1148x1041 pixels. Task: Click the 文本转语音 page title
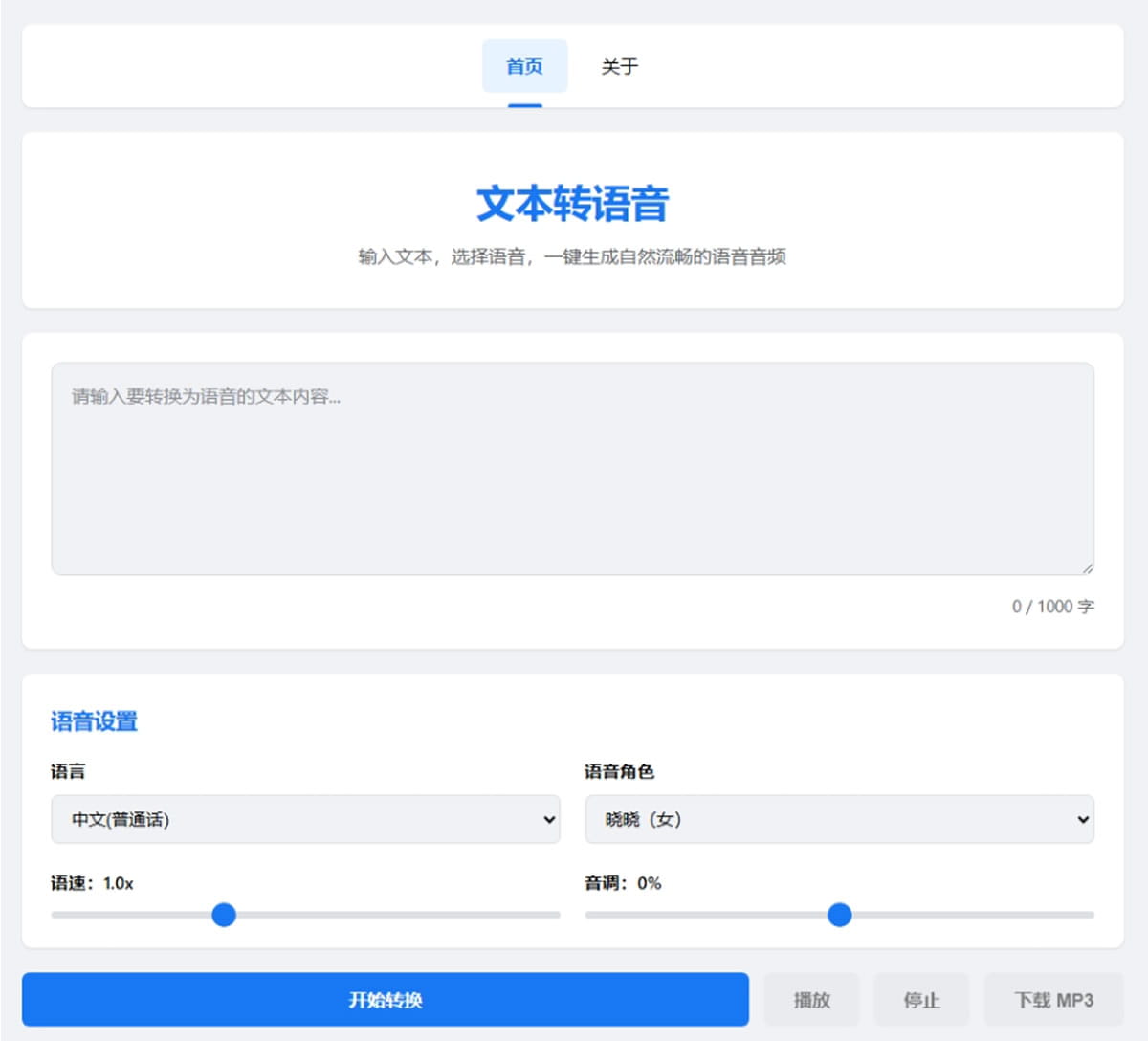[573, 203]
